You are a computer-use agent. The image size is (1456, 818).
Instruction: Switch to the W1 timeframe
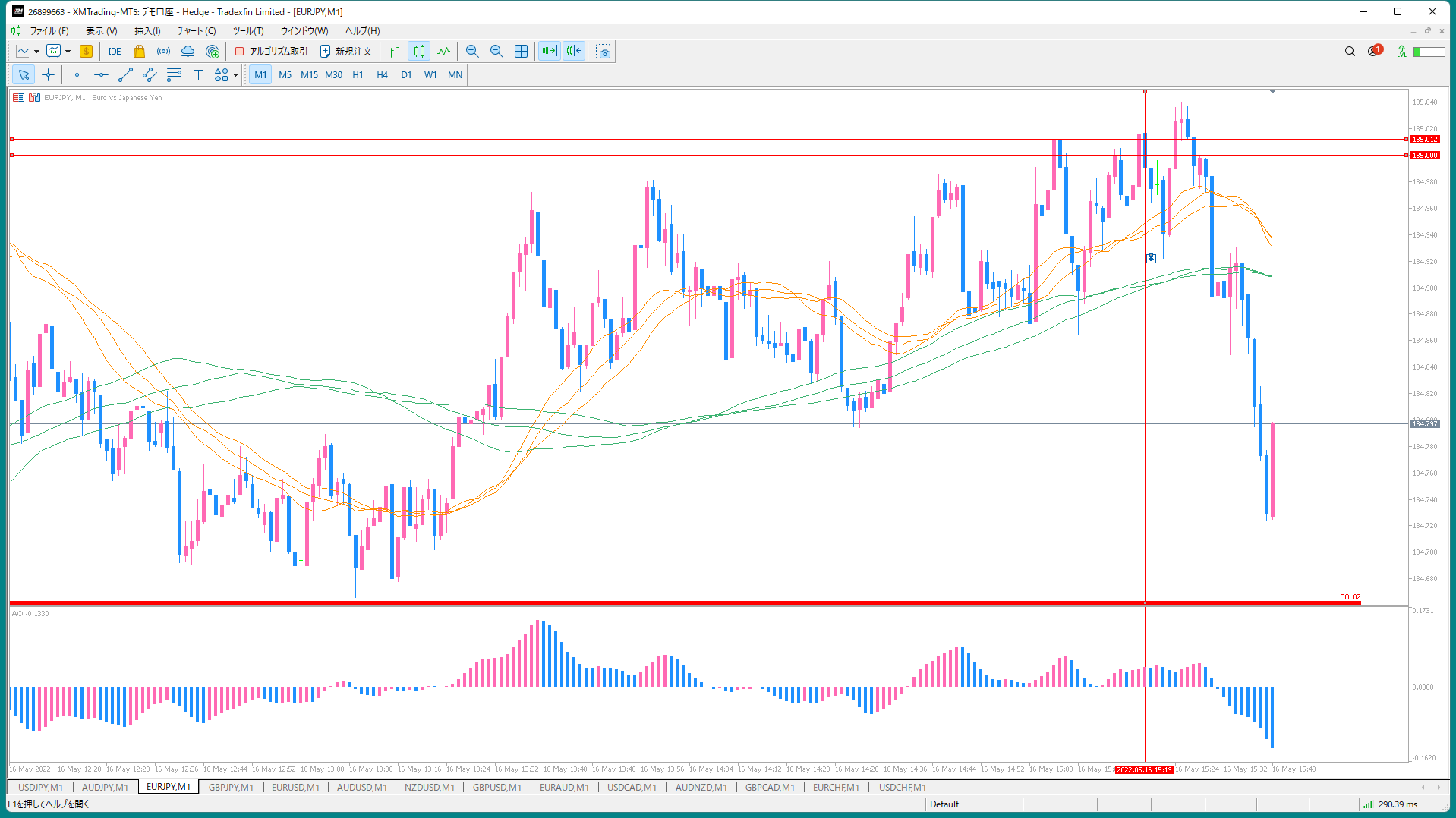(x=430, y=74)
